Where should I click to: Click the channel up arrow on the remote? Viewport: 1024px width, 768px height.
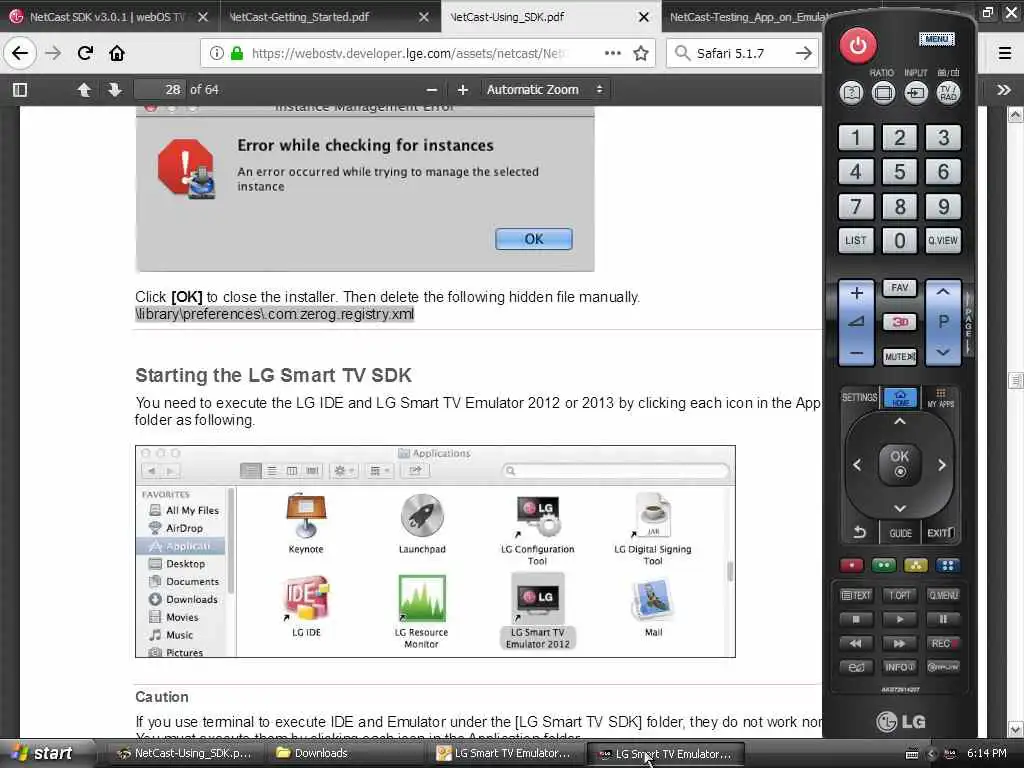click(x=943, y=292)
